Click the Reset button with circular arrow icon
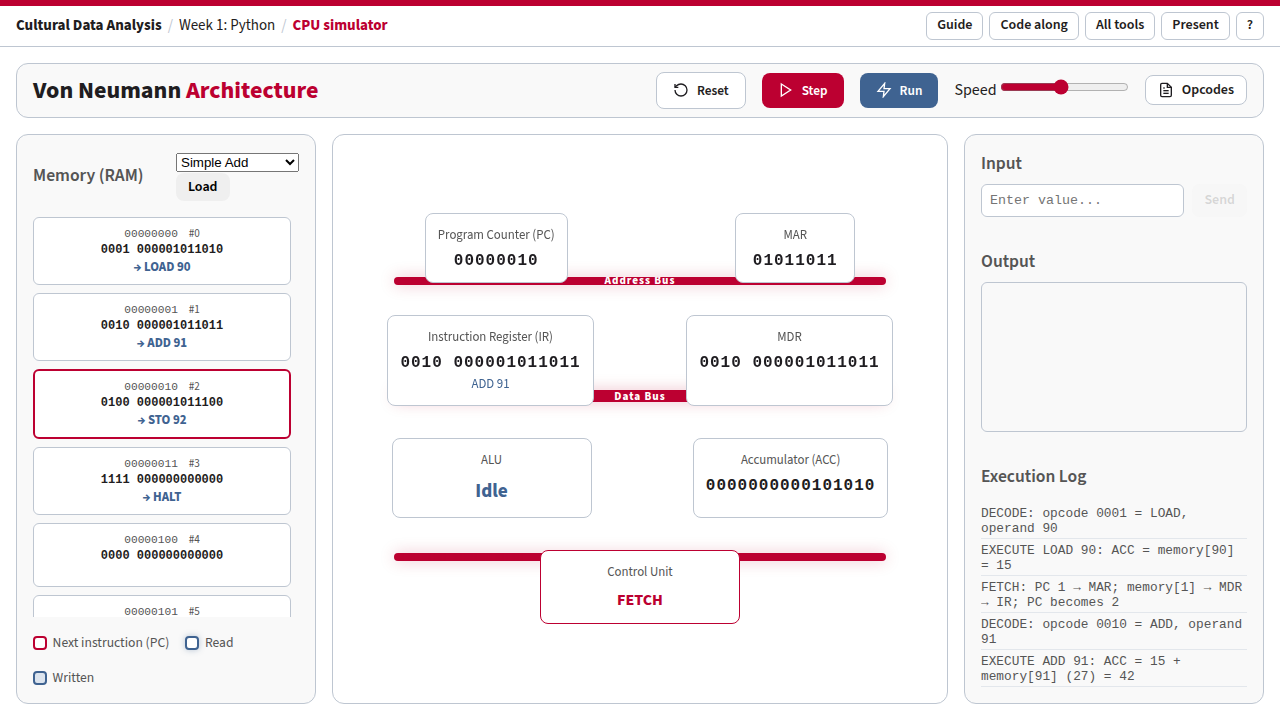This screenshot has height=720, width=1280. (x=701, y=90)
